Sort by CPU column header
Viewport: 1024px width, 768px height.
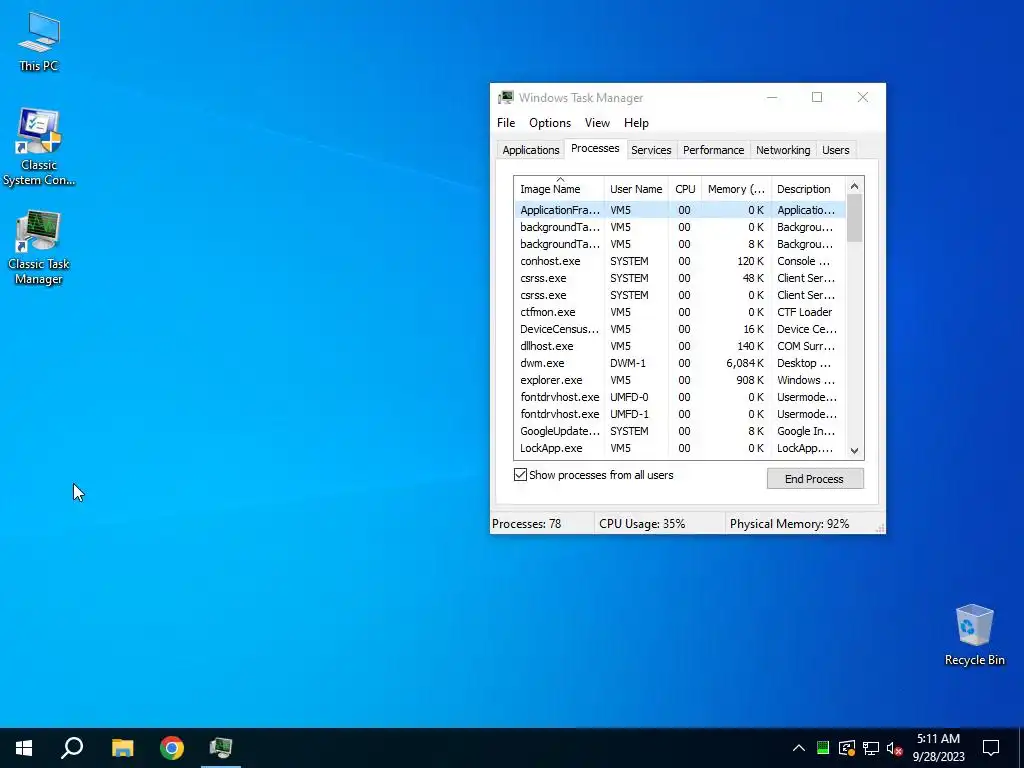click(x=685, y=189)
